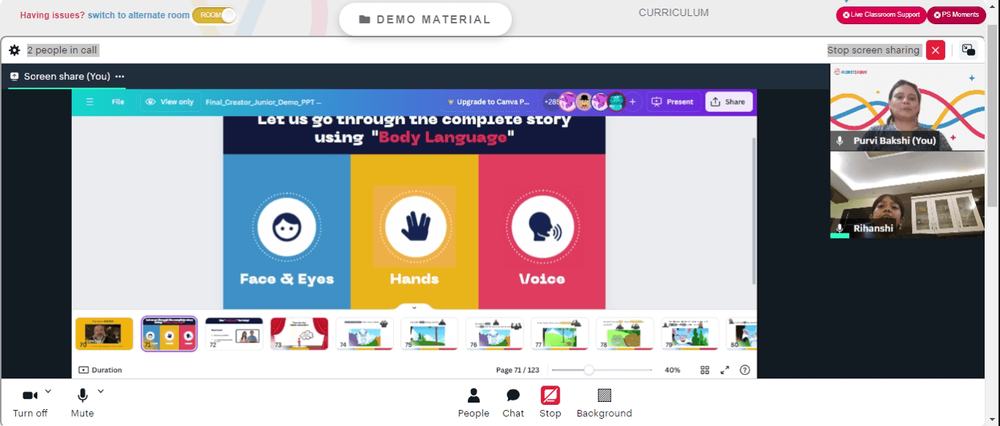Screen dimensions: 1000x426
Task: Click the DEMO MATERIAL button
Action: 425,19
